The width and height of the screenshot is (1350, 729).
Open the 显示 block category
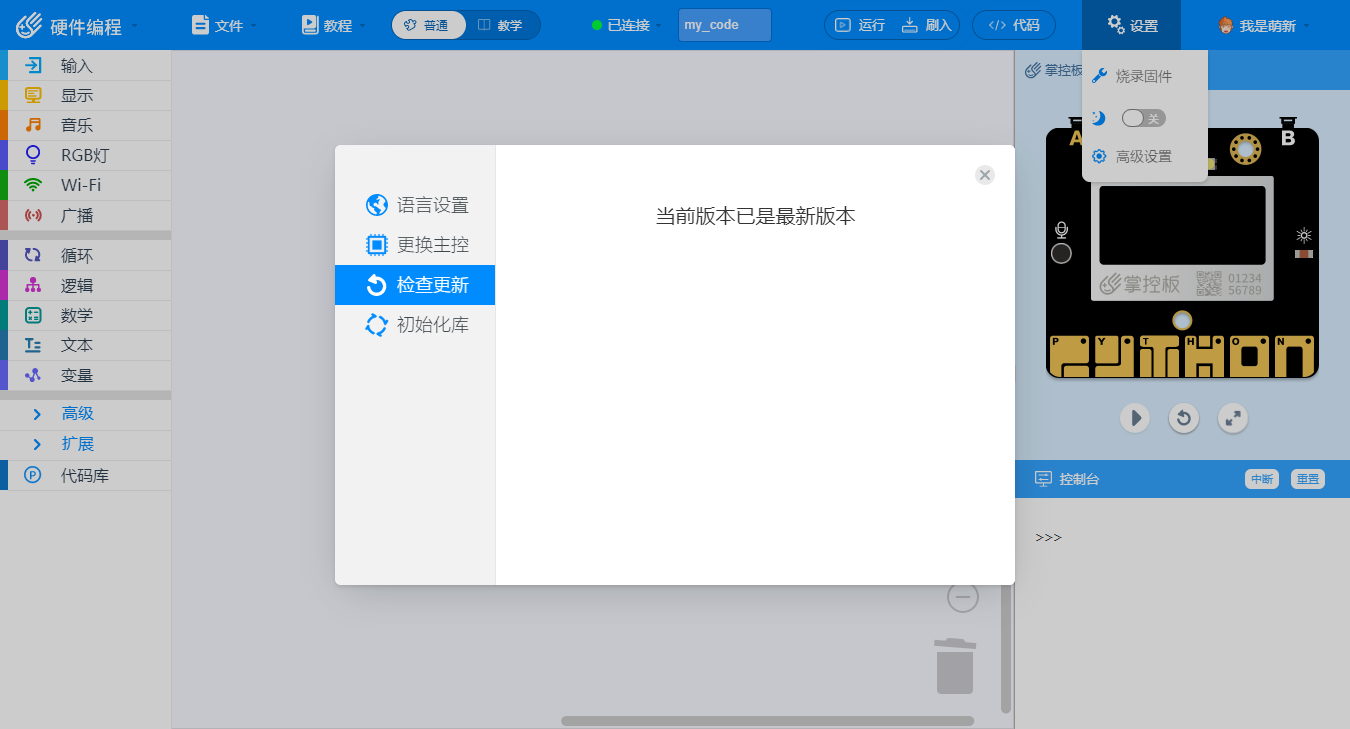pos(86,96)
